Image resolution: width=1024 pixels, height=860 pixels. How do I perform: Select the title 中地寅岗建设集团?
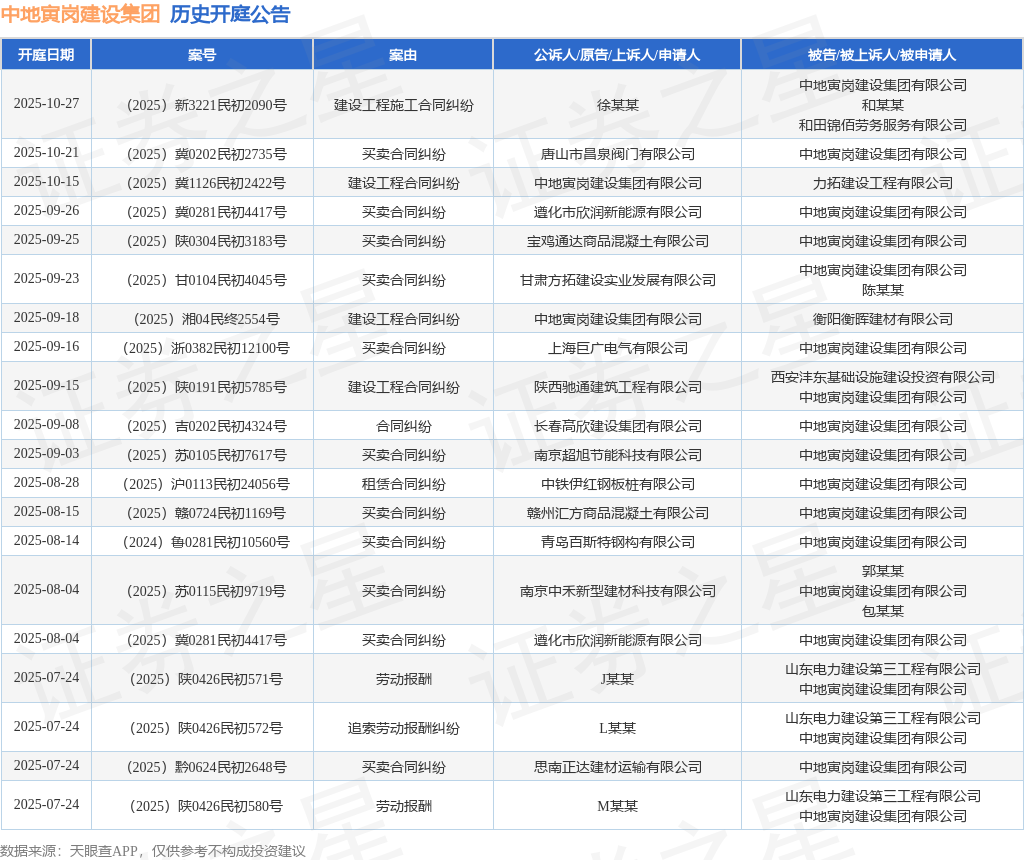[x=80, y=14]
